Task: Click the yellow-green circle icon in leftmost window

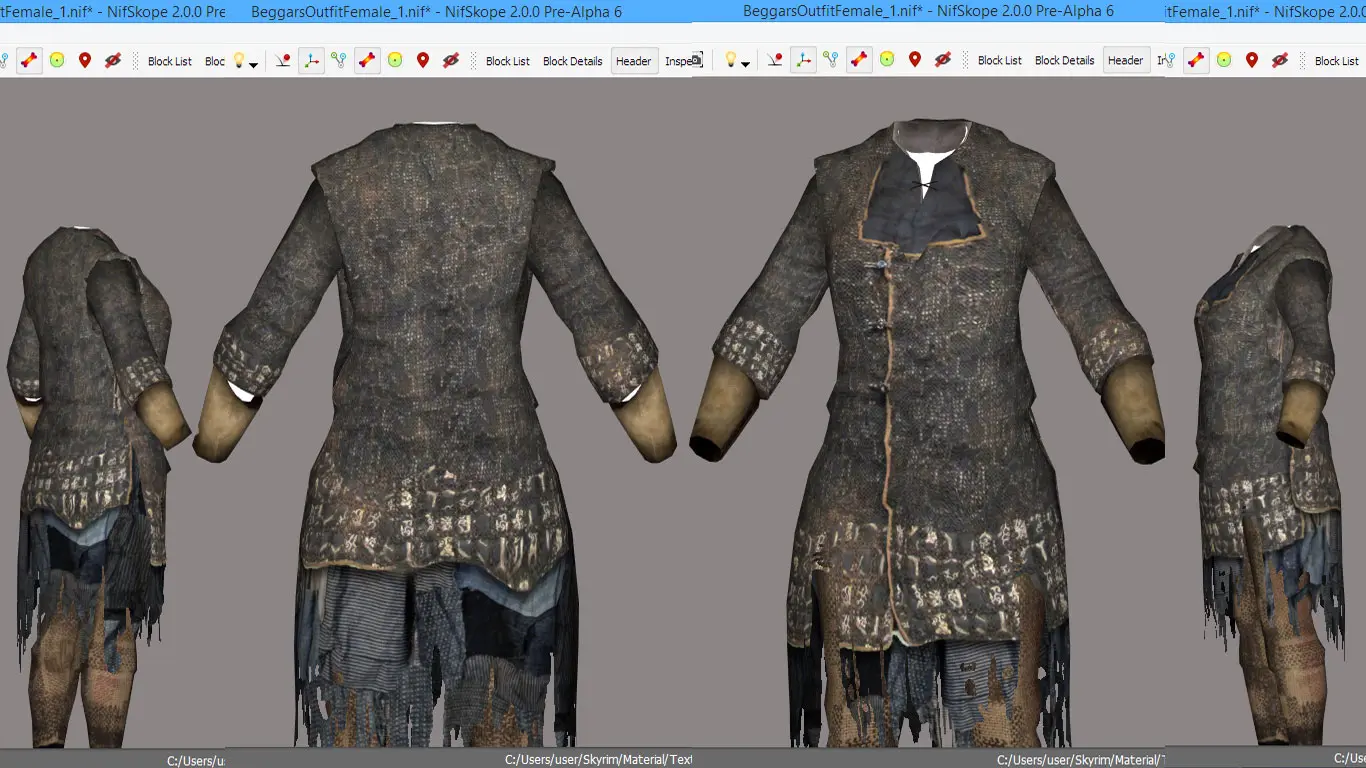Action: point(57,61)
